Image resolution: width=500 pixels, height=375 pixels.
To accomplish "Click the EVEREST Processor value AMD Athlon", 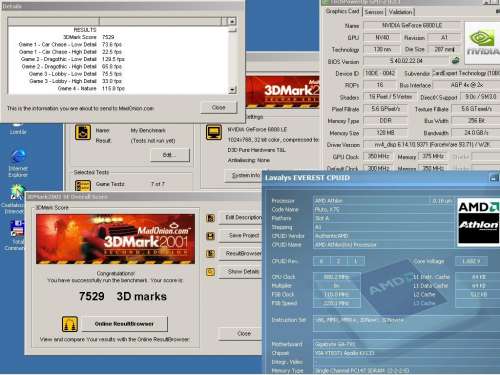I will (372, 201).
